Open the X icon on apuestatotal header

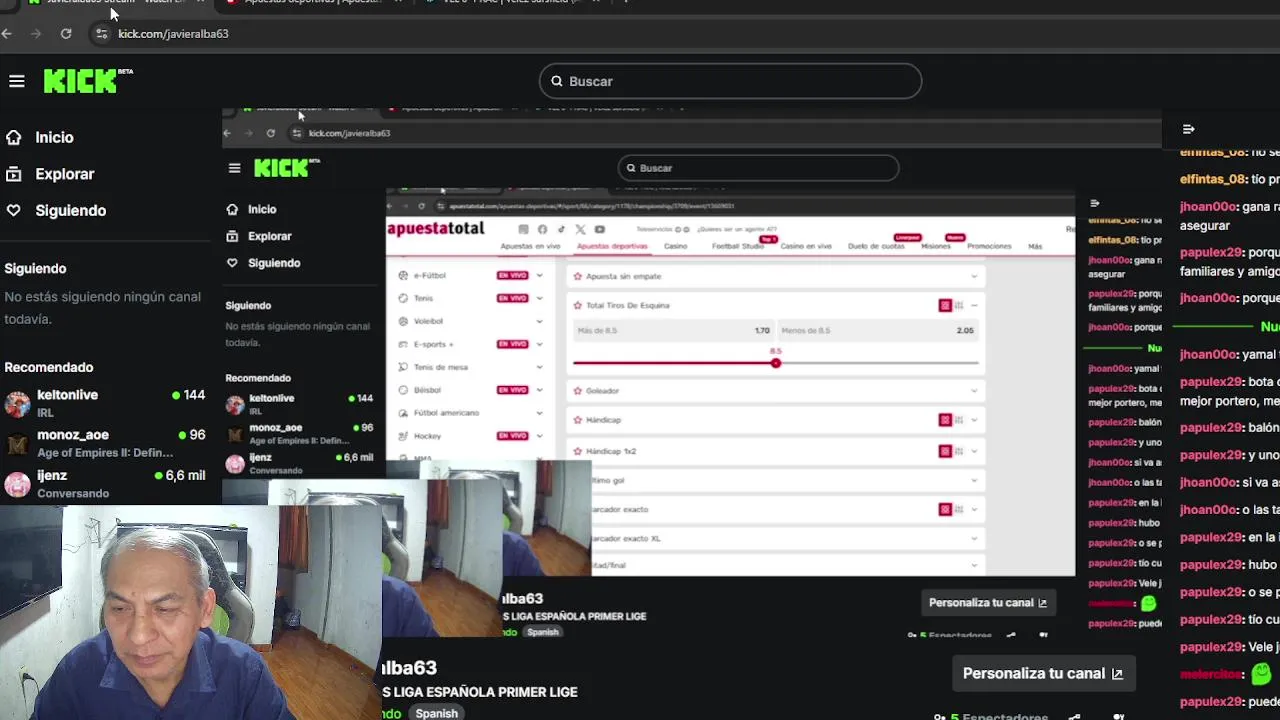coord(580,229)
